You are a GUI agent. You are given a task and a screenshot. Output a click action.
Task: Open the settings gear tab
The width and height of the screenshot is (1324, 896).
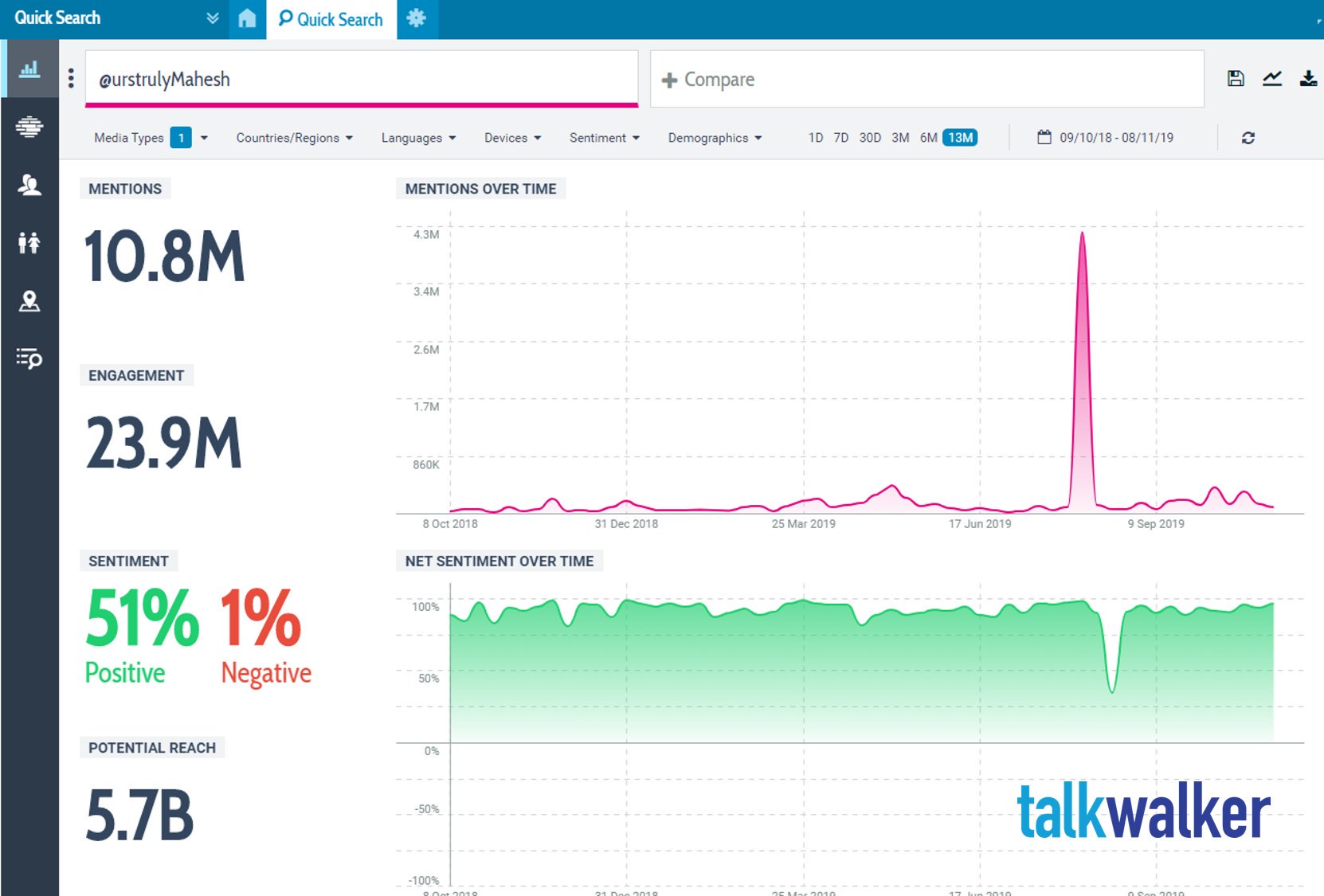pos(417,18)
